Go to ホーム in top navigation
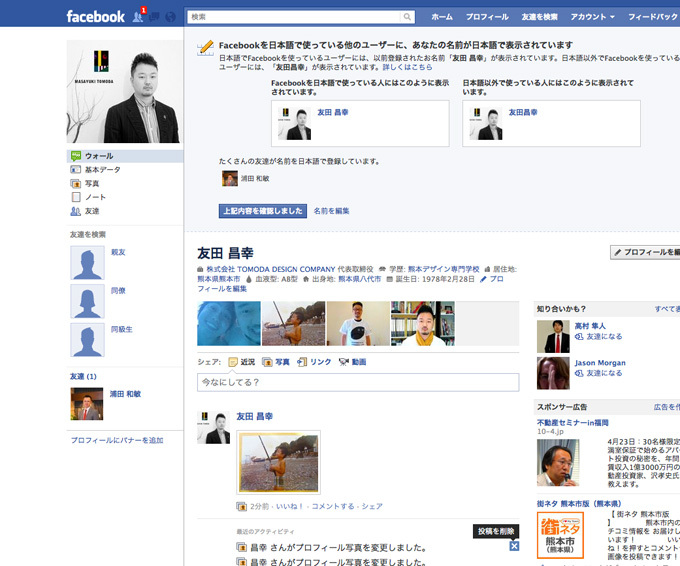680x566 pixels. pyautogui.click(x=442, y=17)
